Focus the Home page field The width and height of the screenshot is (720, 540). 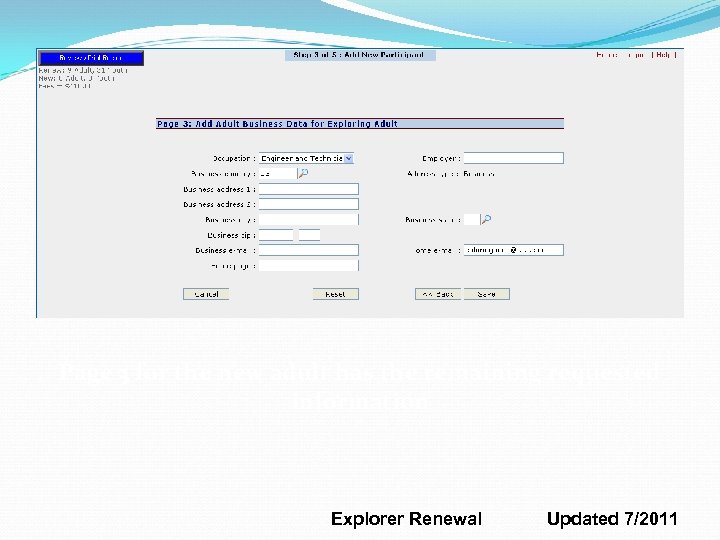(x=309, y=265)
